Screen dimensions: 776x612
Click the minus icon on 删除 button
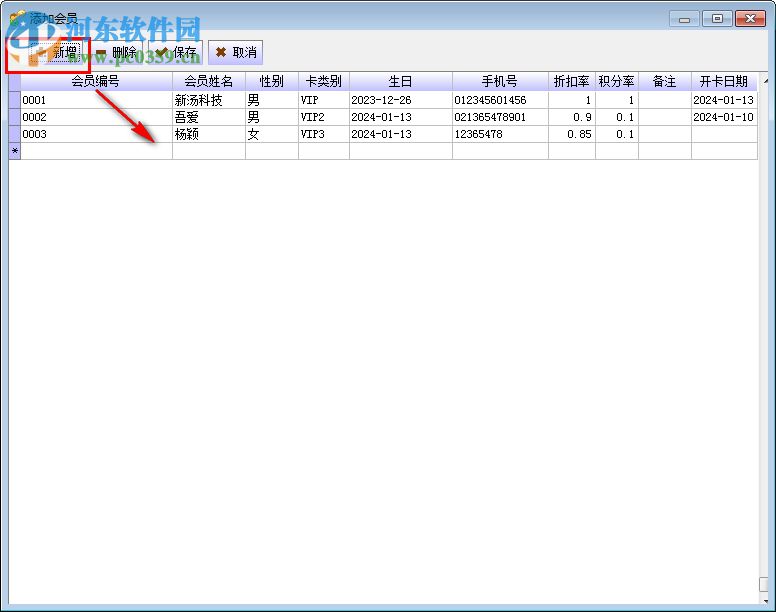coord(101,52)
